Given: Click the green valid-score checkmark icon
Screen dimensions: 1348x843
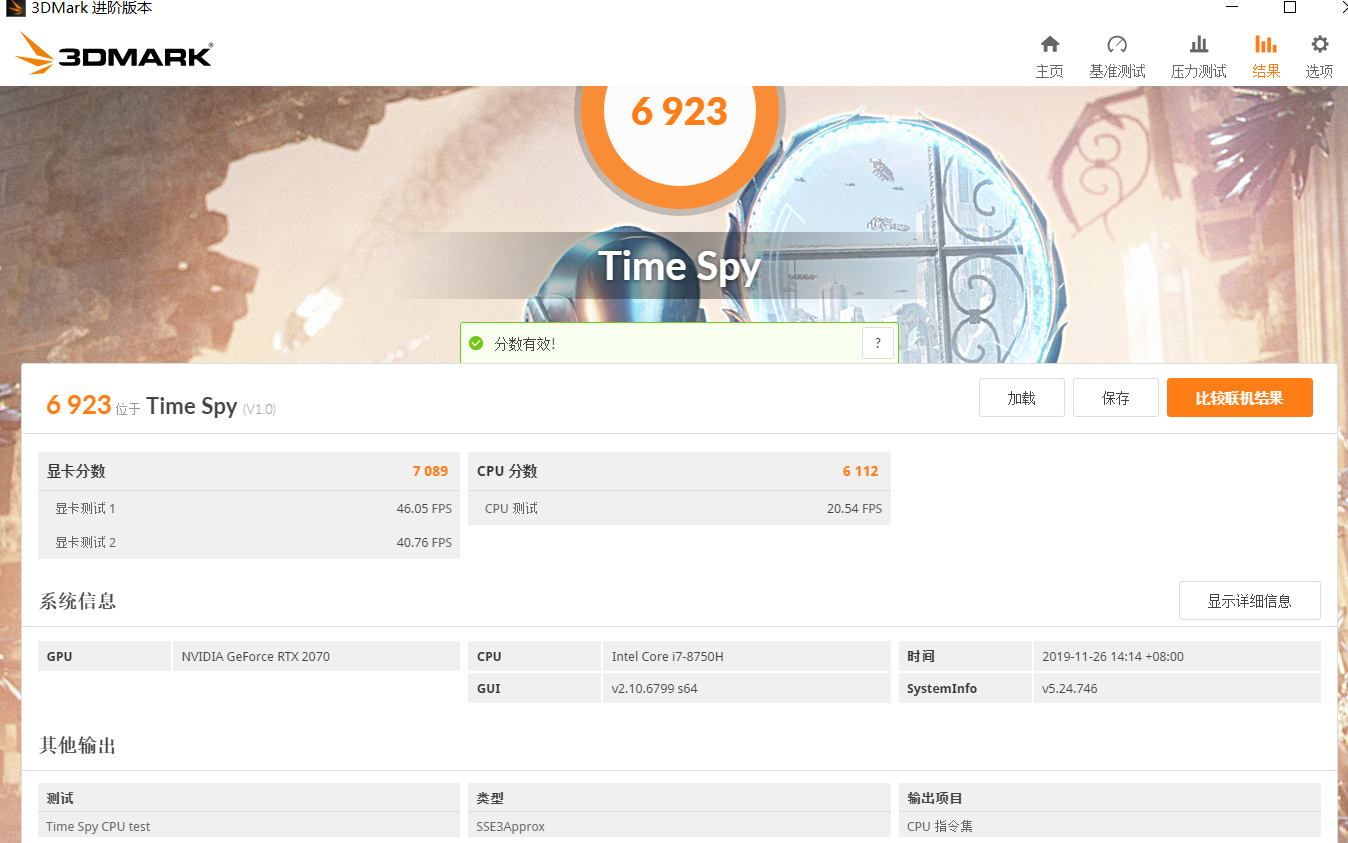Looking at the screenshot, I should point(476,344).
